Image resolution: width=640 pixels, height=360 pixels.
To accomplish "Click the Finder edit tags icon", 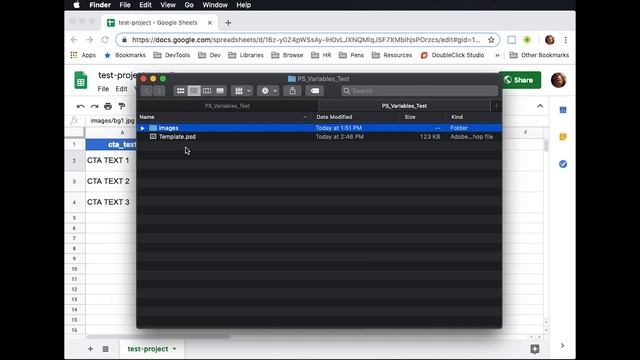I will point(315,91).
